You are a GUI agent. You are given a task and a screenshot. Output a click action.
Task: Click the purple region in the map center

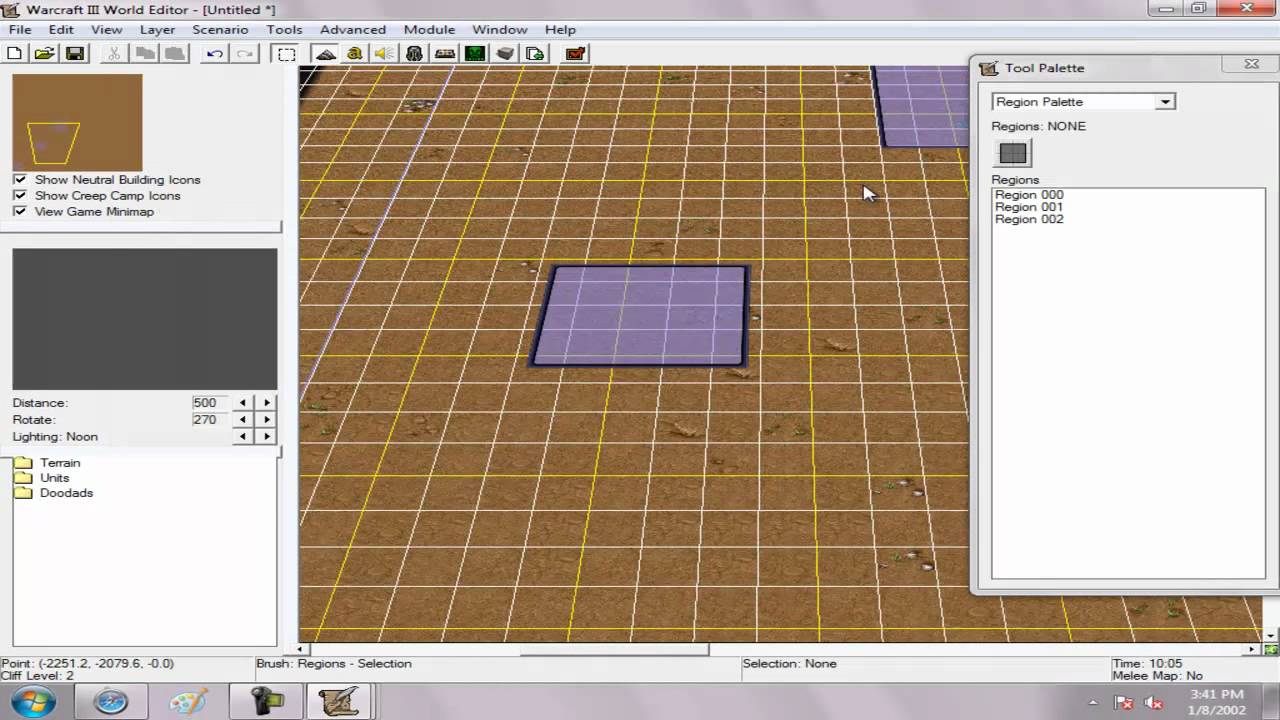point(640,315)
